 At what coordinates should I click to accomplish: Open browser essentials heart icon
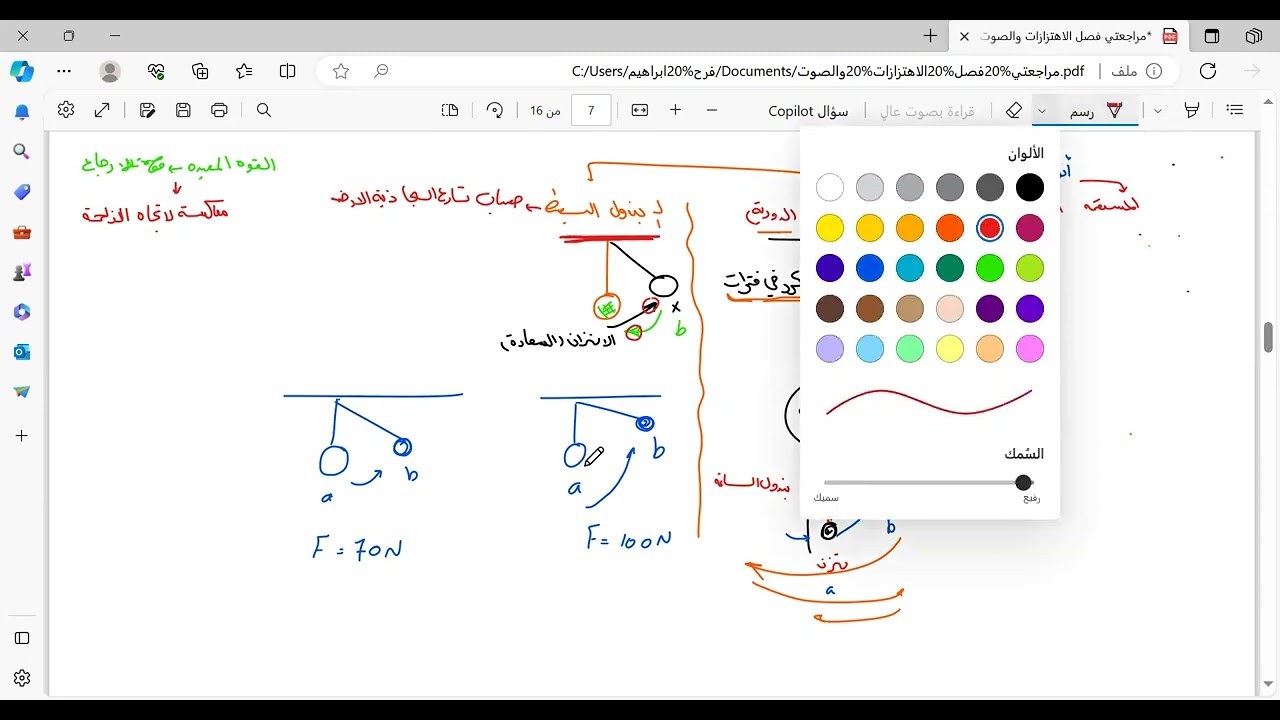click(156, 71)
